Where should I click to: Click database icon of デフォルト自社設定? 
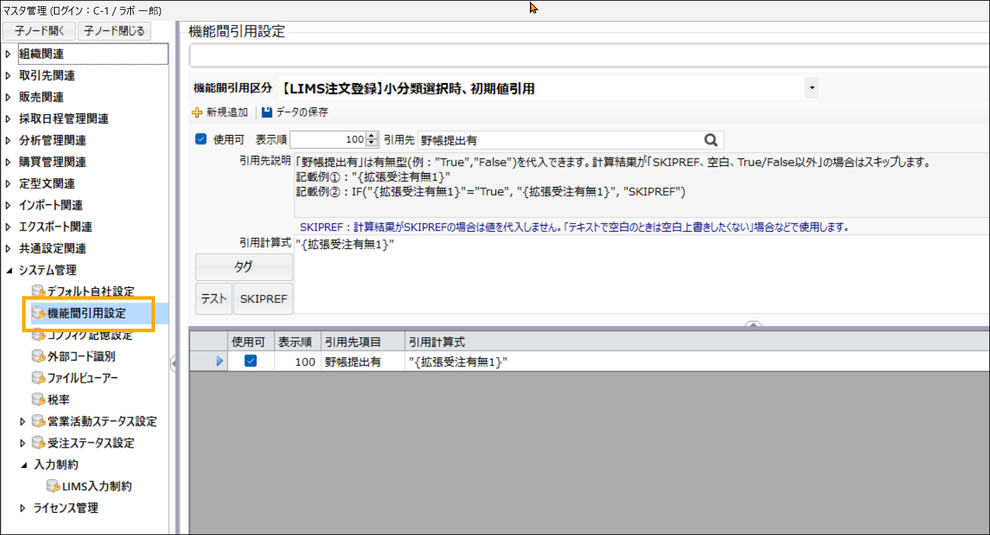coord(39,291)
